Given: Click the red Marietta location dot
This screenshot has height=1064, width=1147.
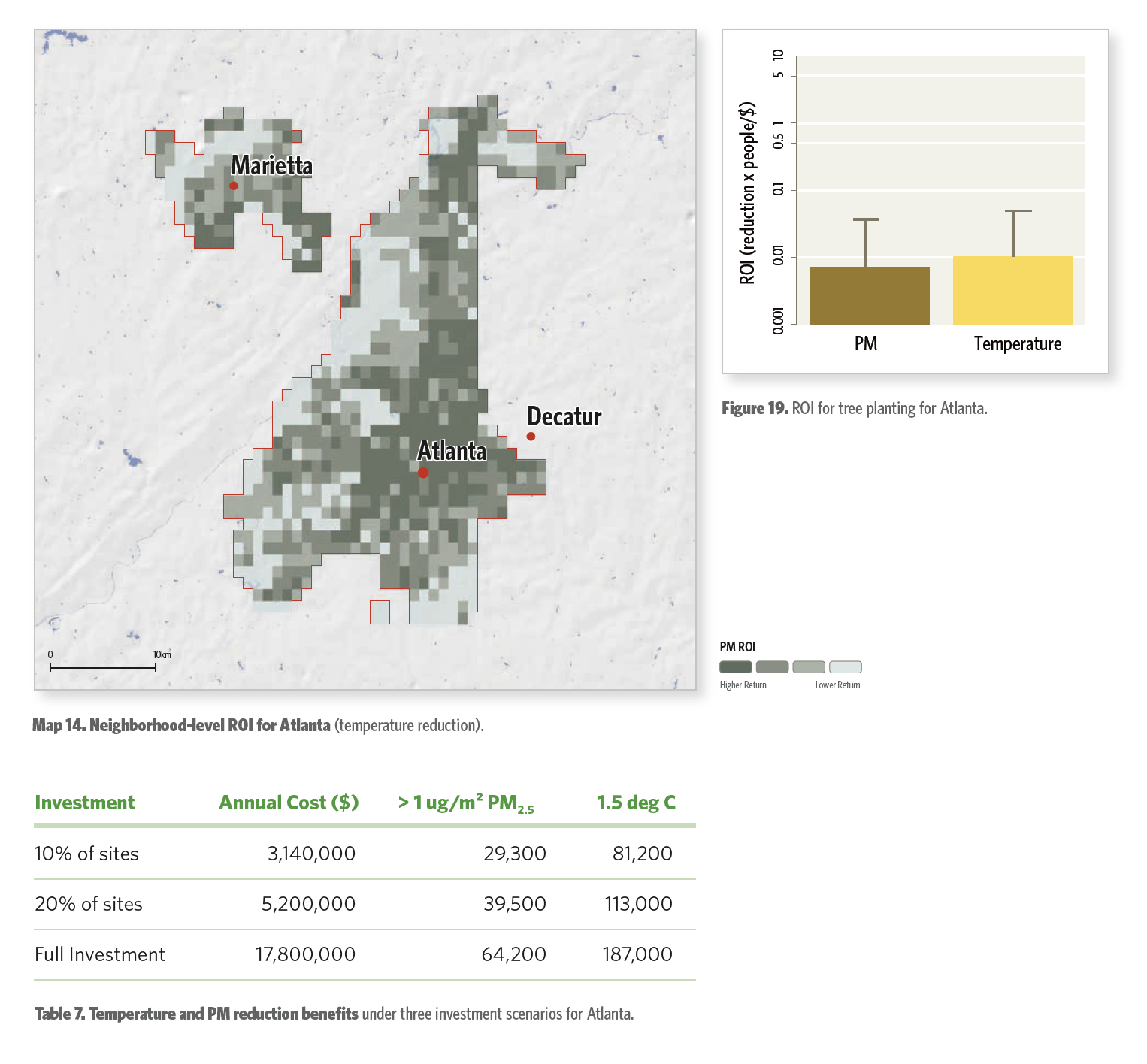Looking at the screenshot, I should pyautogui.click(x=234, y=186).
